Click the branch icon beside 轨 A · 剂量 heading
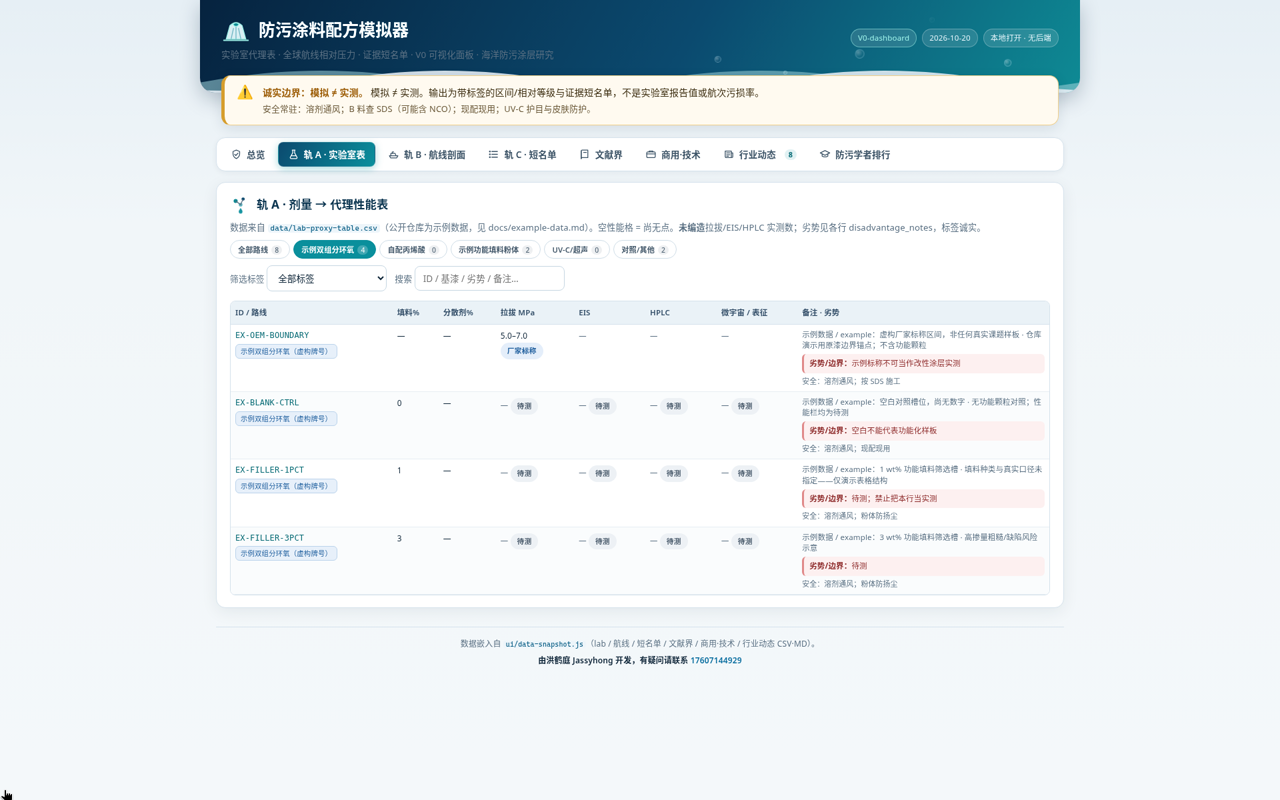 pos(239,205)
